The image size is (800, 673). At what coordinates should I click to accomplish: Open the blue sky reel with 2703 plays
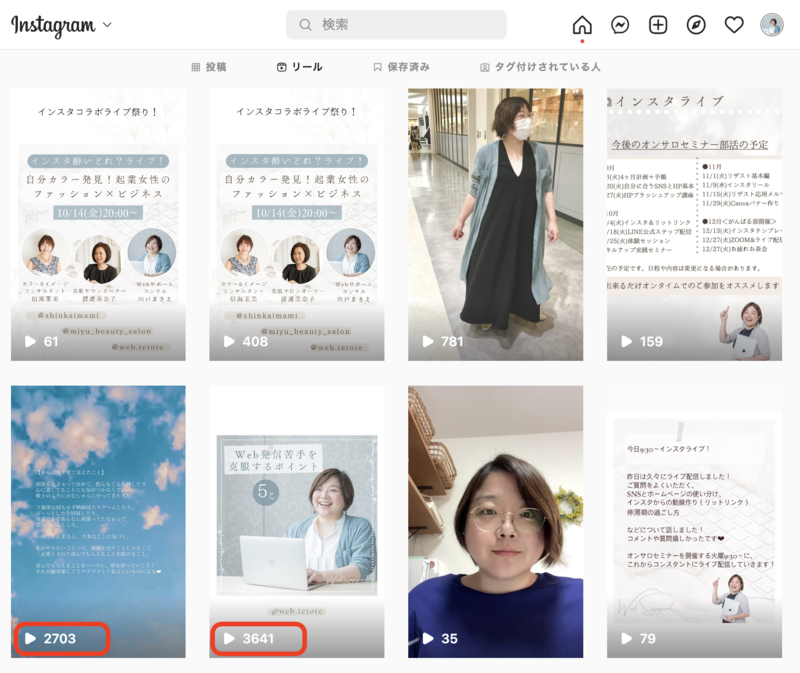point(98,521)
